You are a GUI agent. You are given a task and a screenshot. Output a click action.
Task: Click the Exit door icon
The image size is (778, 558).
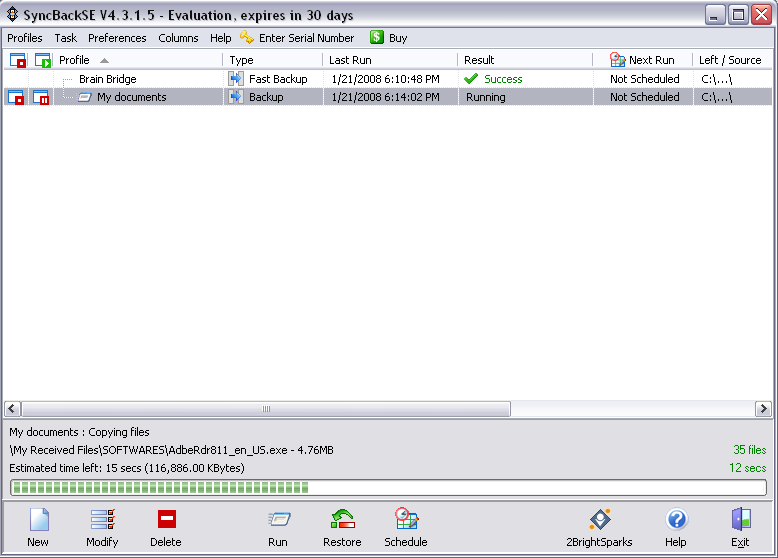(741, 519)
